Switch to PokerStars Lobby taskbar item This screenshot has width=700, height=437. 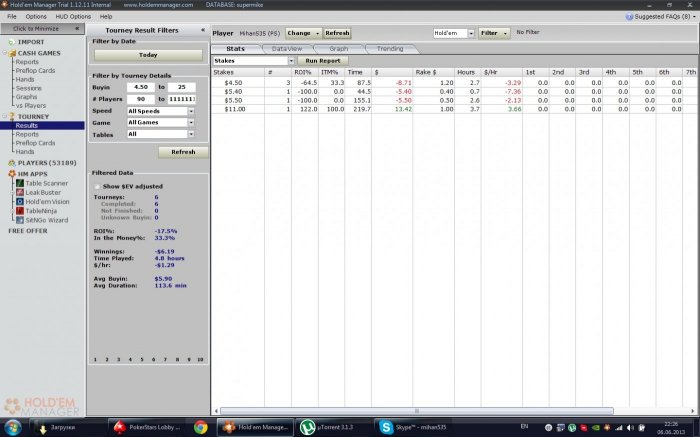(147, 427)
